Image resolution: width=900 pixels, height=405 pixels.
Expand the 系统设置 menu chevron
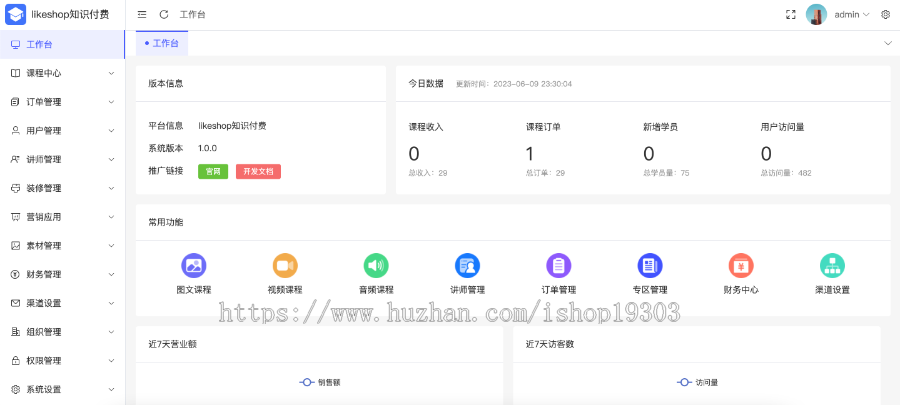pyautogui.click(x=111, y=389)
